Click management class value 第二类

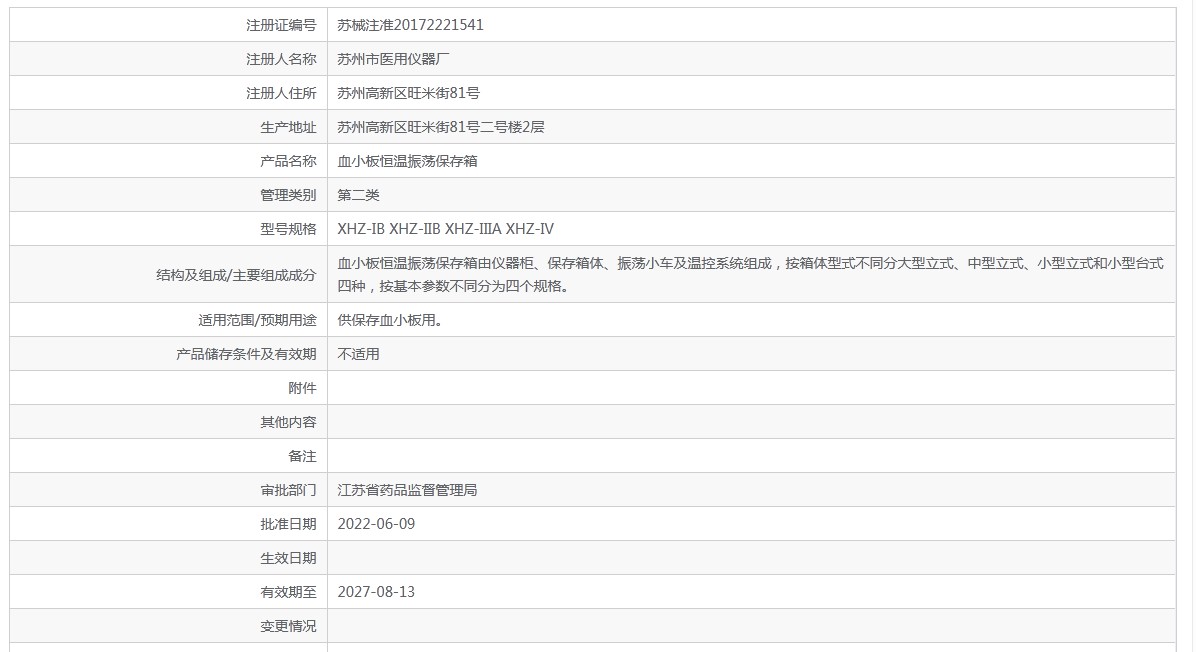point(358,195)
